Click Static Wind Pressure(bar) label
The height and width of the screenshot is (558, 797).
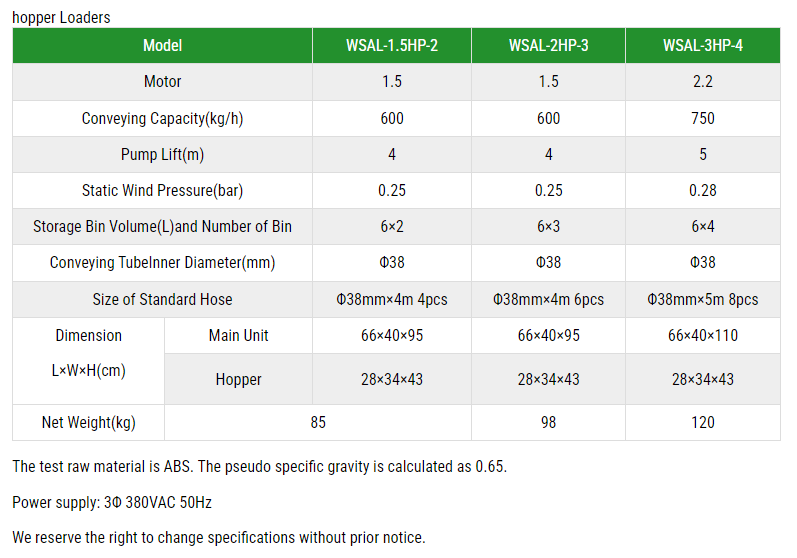[x=162, y=191]
